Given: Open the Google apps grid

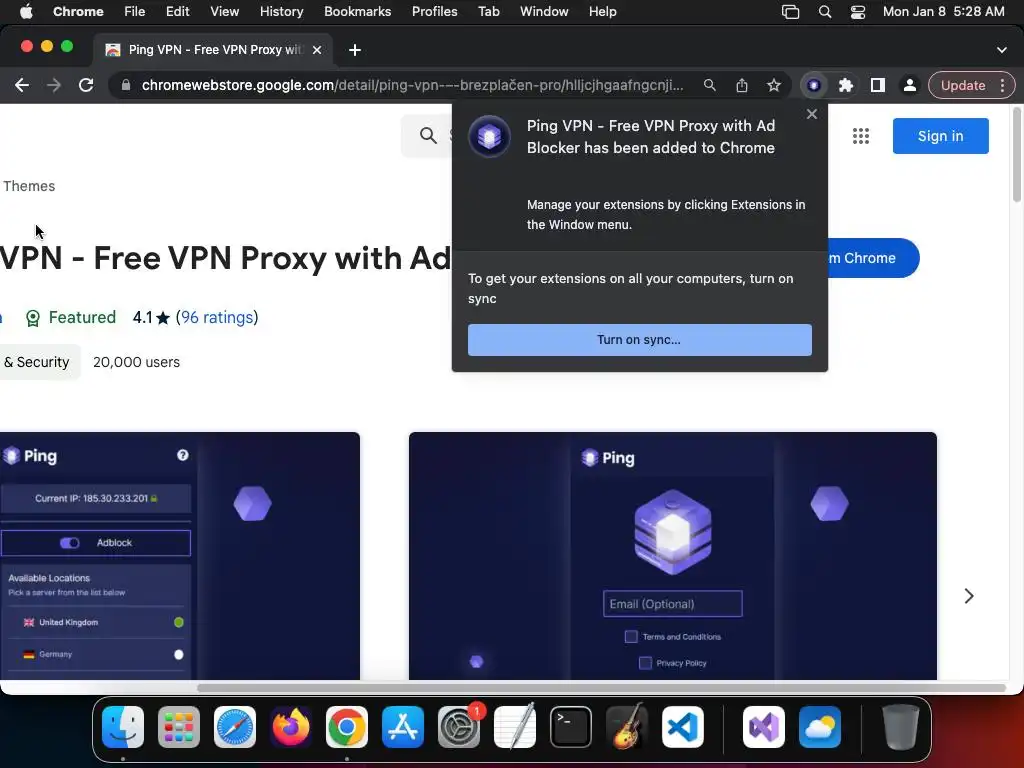Looking at the screenshot, I should pos(861,136).
